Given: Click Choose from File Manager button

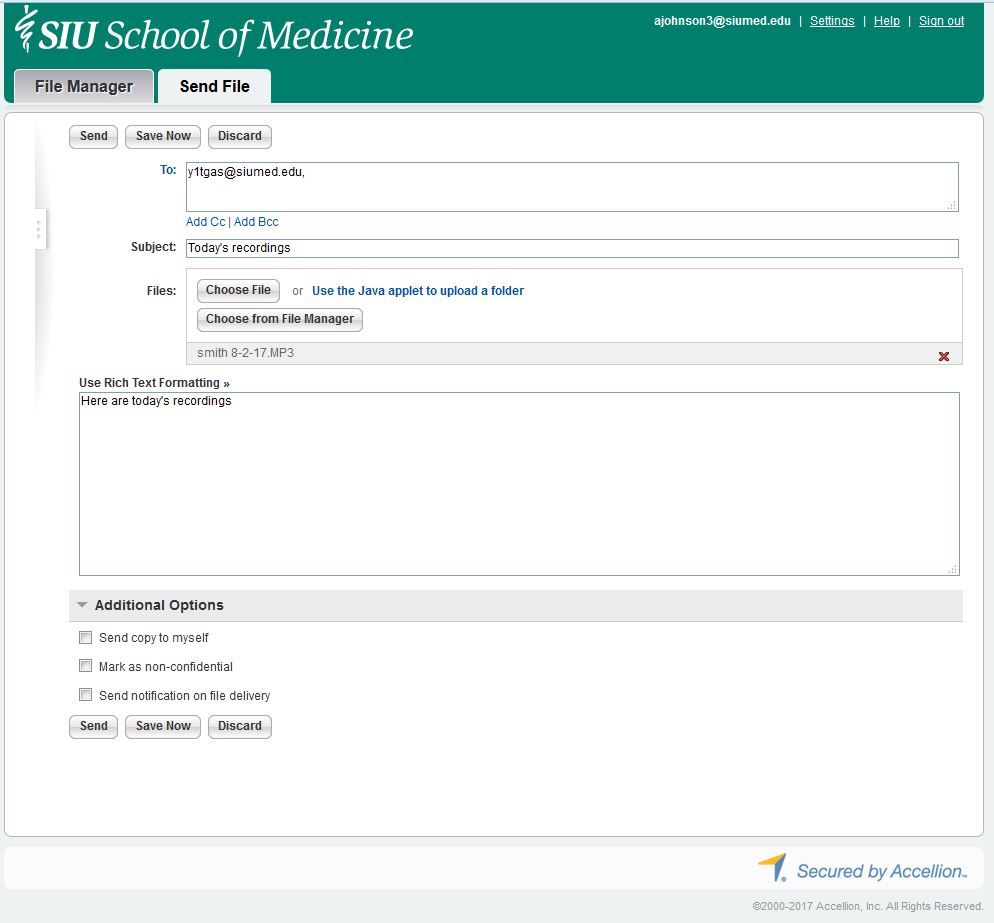Looking at the screenshot, I should pyautogui.click(x=280, y=319).
